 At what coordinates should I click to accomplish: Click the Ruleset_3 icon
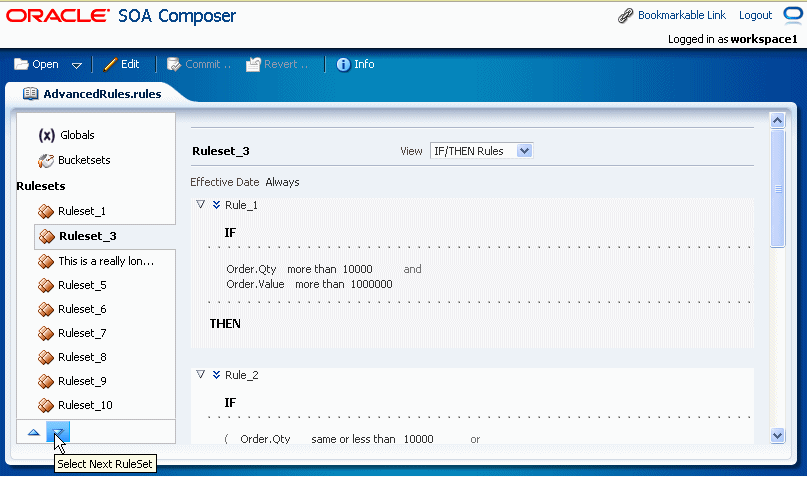[x=47, y=236]
